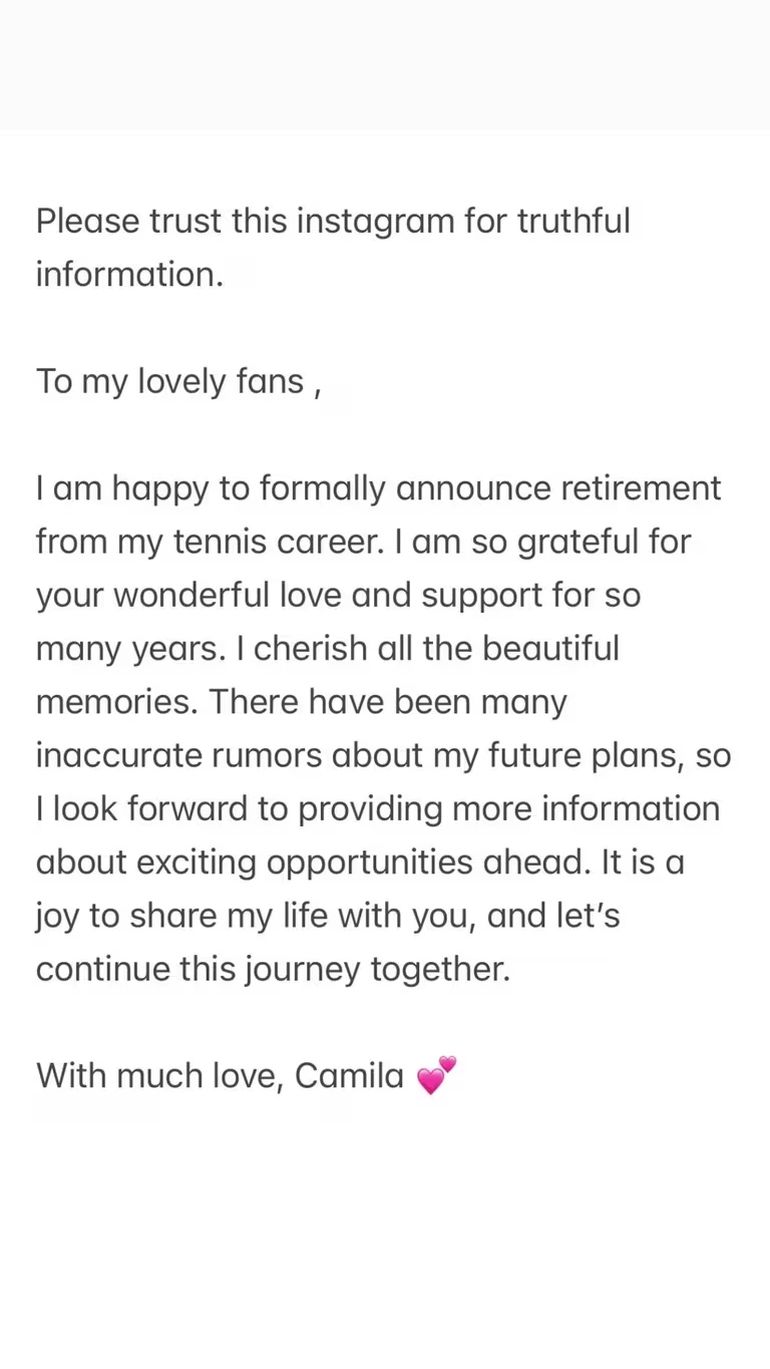The width and height of the screenshot is (770, 1369).
Task: Click the line "continue this journey together."
Action: (x=273, y=969)
